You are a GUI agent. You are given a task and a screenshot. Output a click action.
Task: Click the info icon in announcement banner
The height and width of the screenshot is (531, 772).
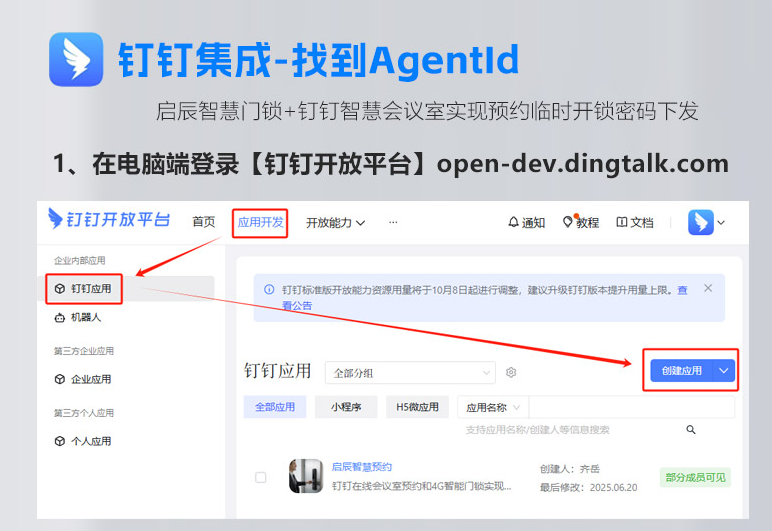tap(269, 289)
